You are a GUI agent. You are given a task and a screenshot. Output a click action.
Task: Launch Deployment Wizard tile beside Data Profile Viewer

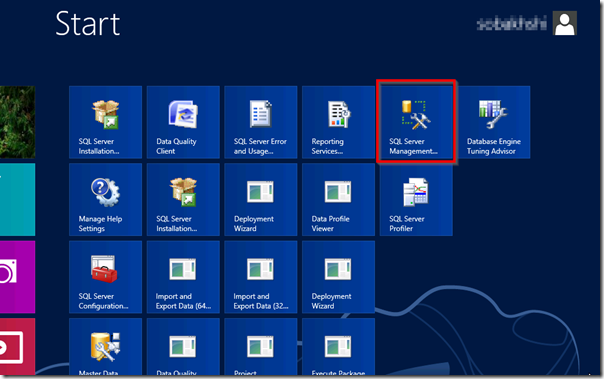tap(261, 200)
